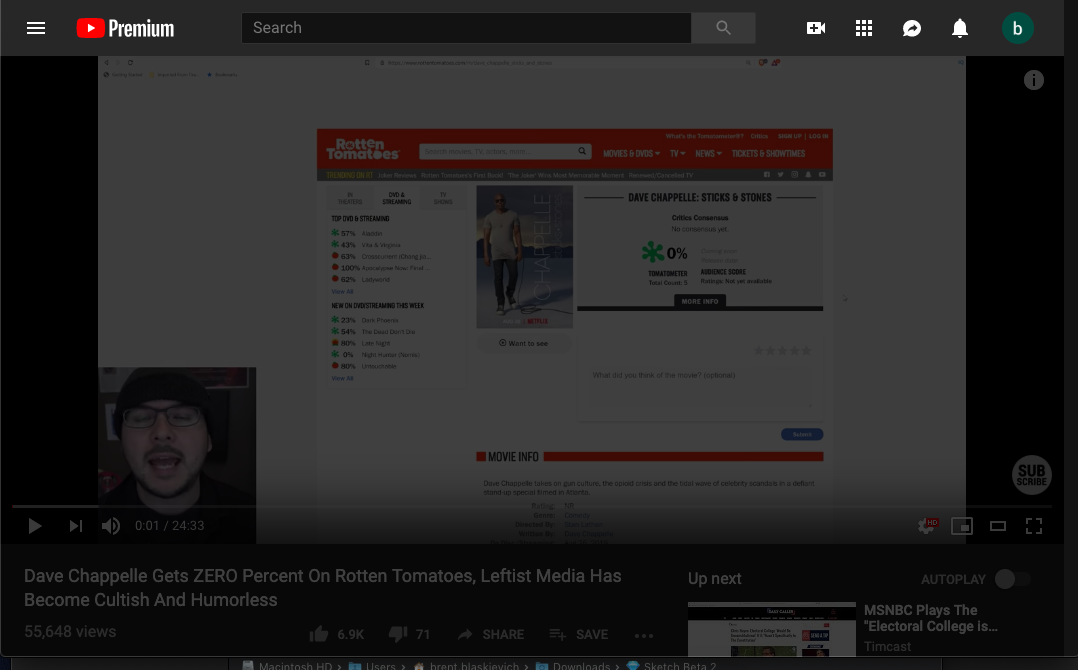This screenshot has width=1078, height=670.
Task: Toggle the Autoplay switch
Action: click(x=1012, y=579)
